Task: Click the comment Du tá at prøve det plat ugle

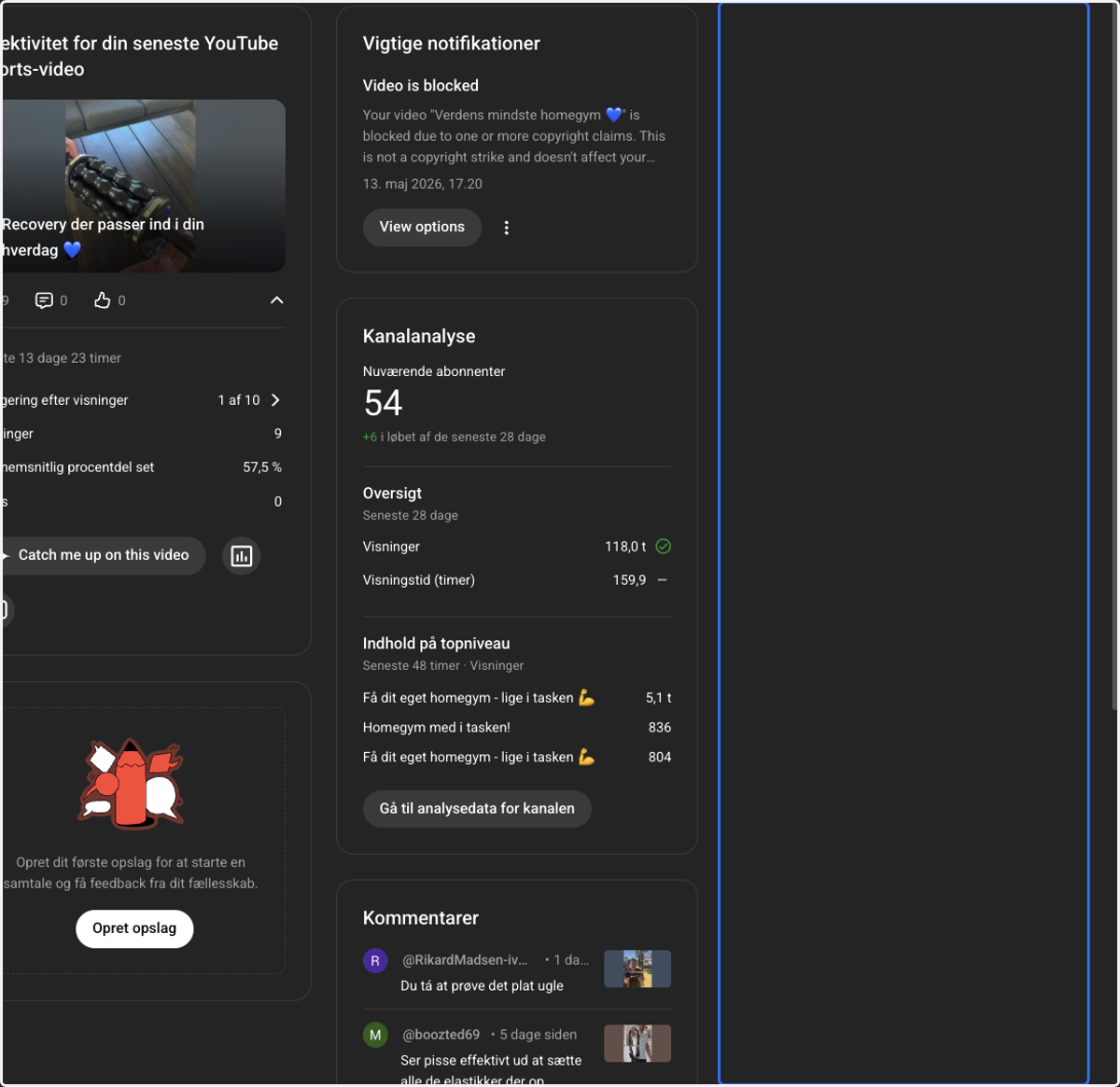Action: 482,986
